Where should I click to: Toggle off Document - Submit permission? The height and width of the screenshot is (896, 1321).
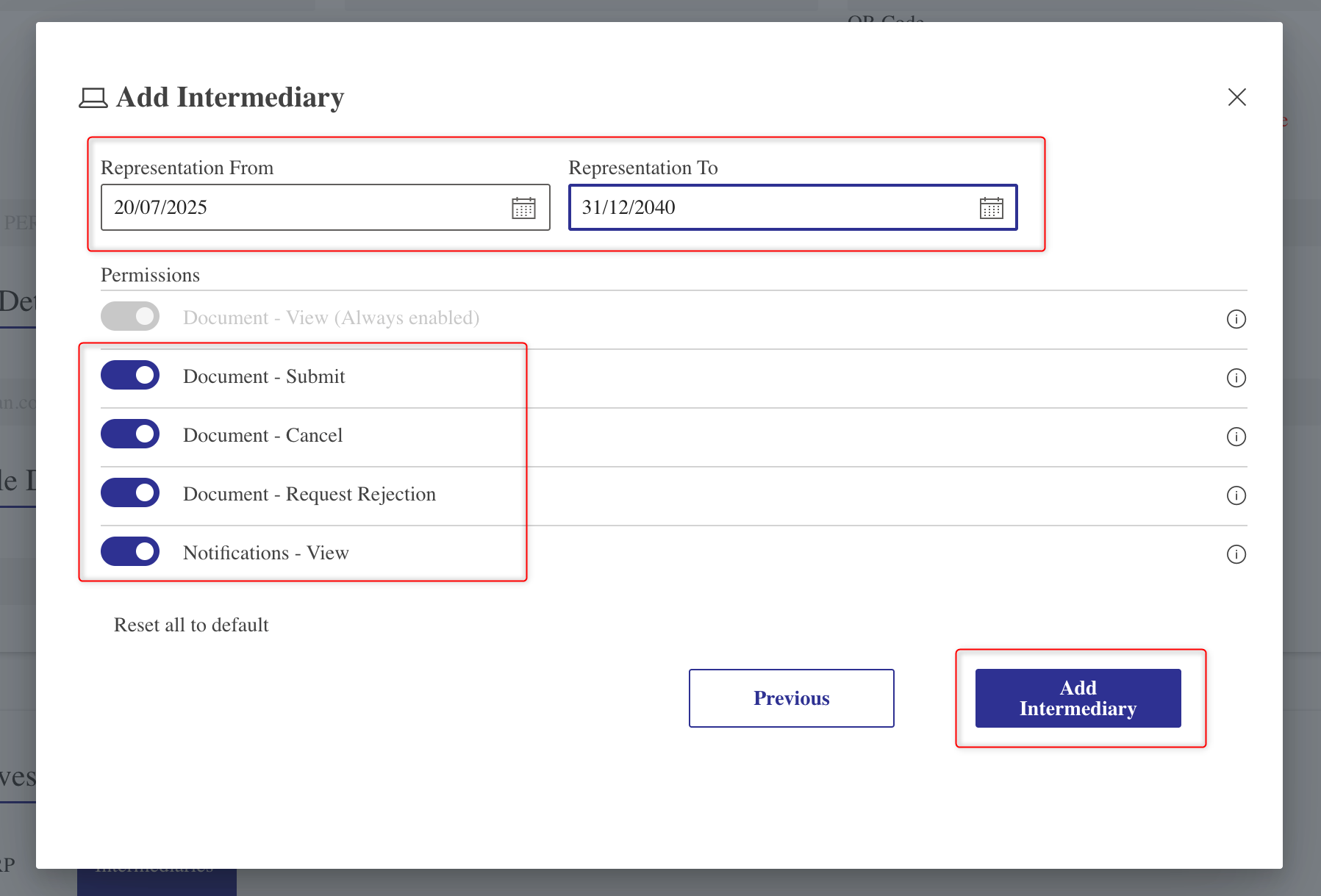(x=130, y=375)
